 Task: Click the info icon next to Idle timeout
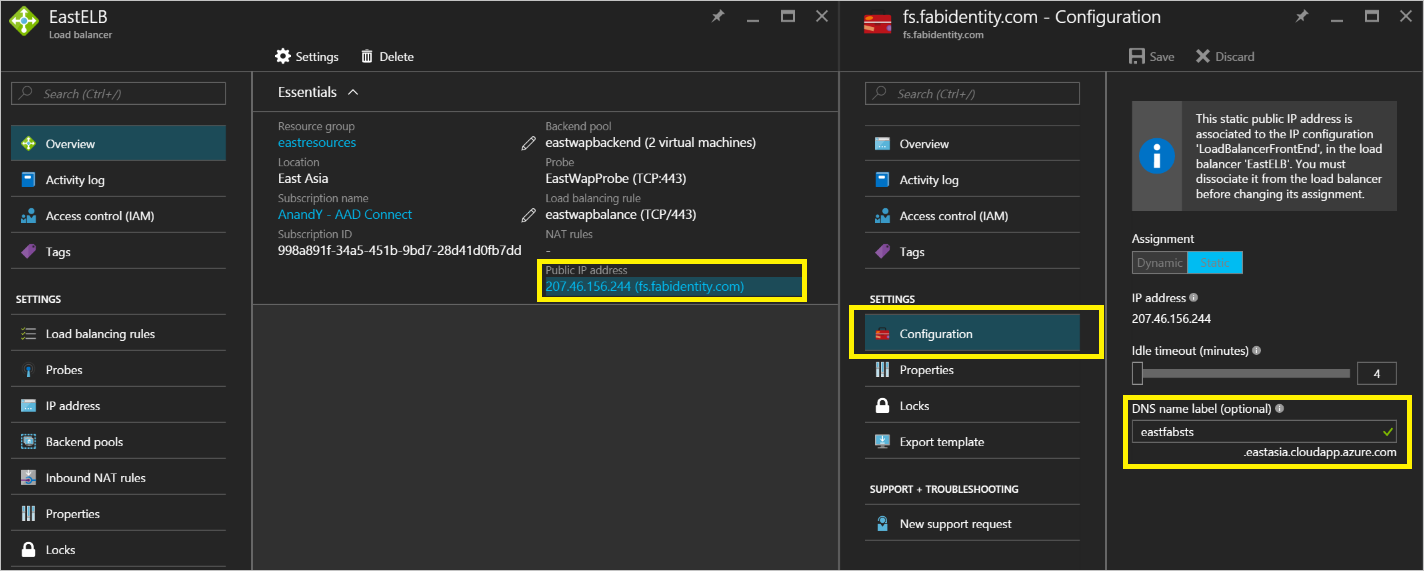[1256, 351]
